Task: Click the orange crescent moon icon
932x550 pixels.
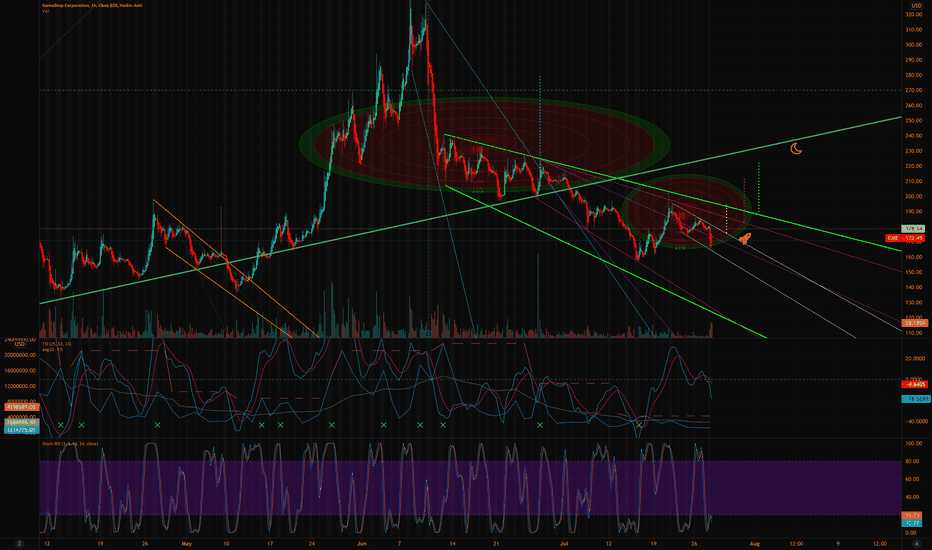Action: click(x=796, y=149)
